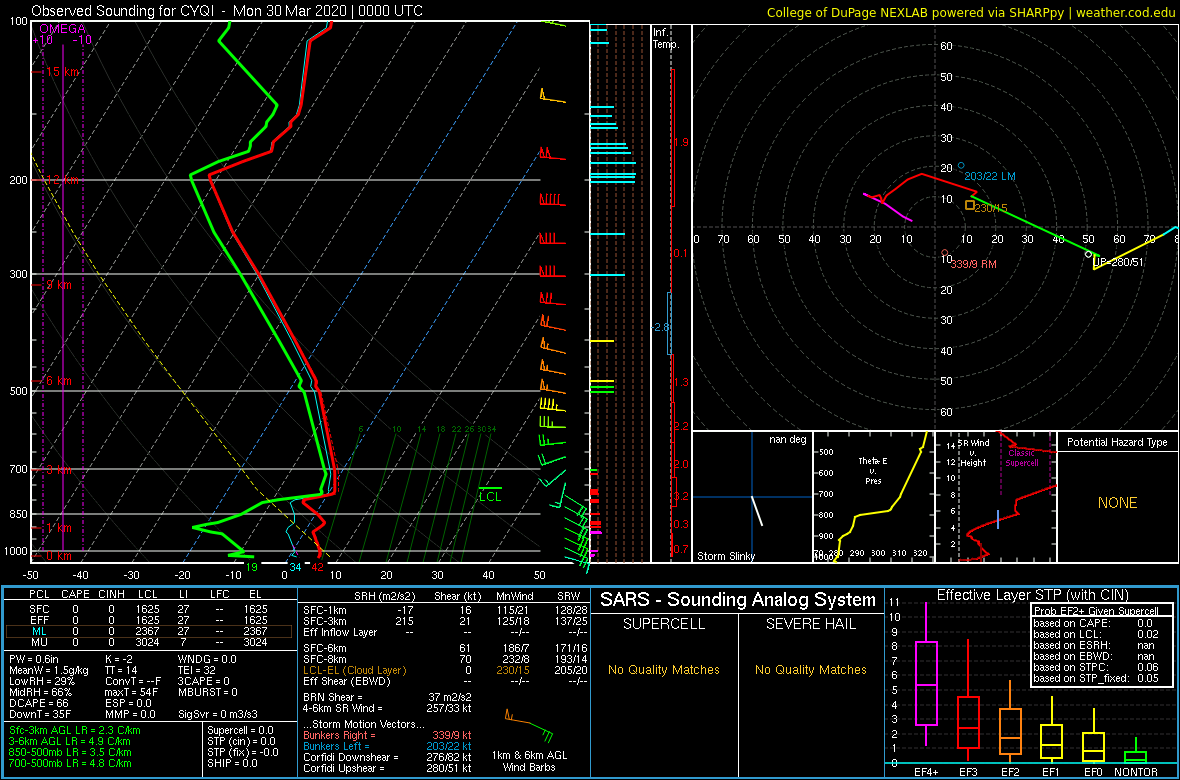This screenshot has height=780, width=1180.
Task: Click the Storm Slinky panel
Action: [752, 497]
